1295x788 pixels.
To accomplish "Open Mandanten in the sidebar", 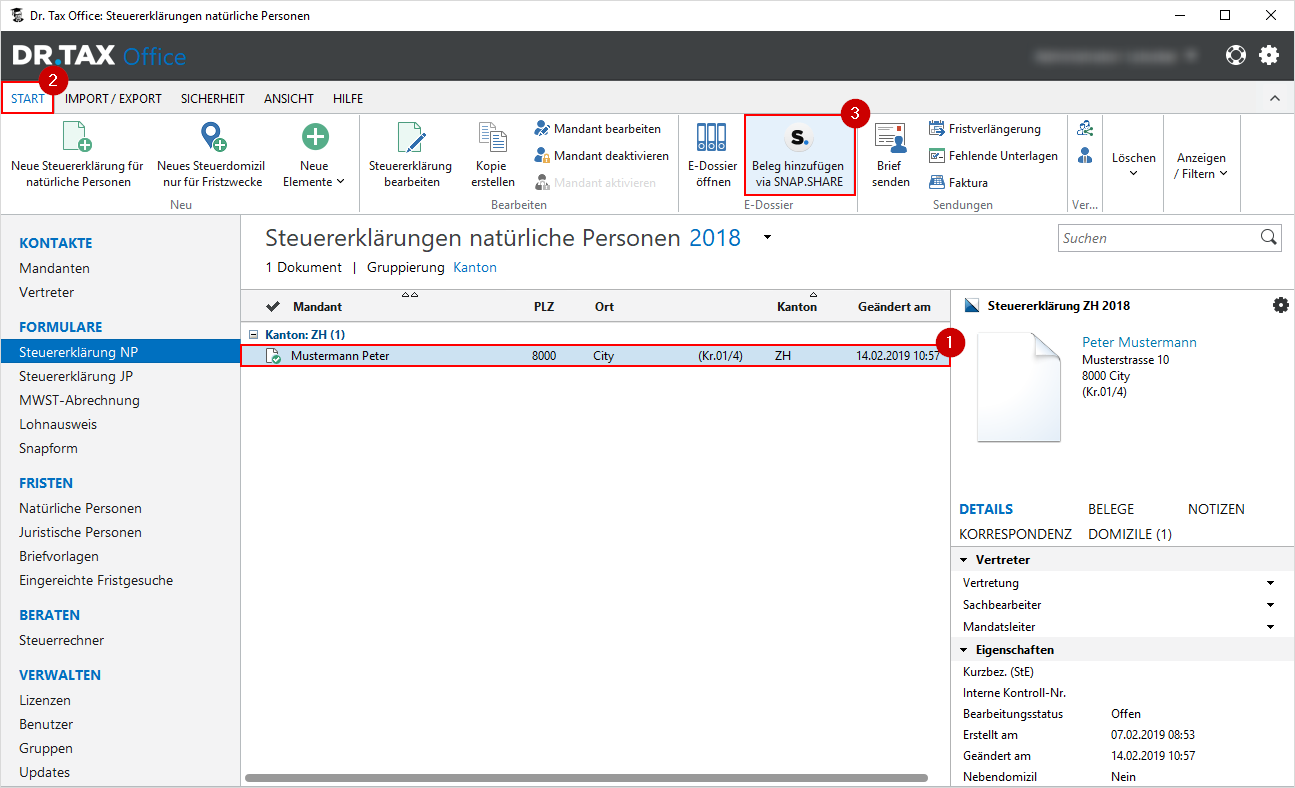I will tap(54, 268).
